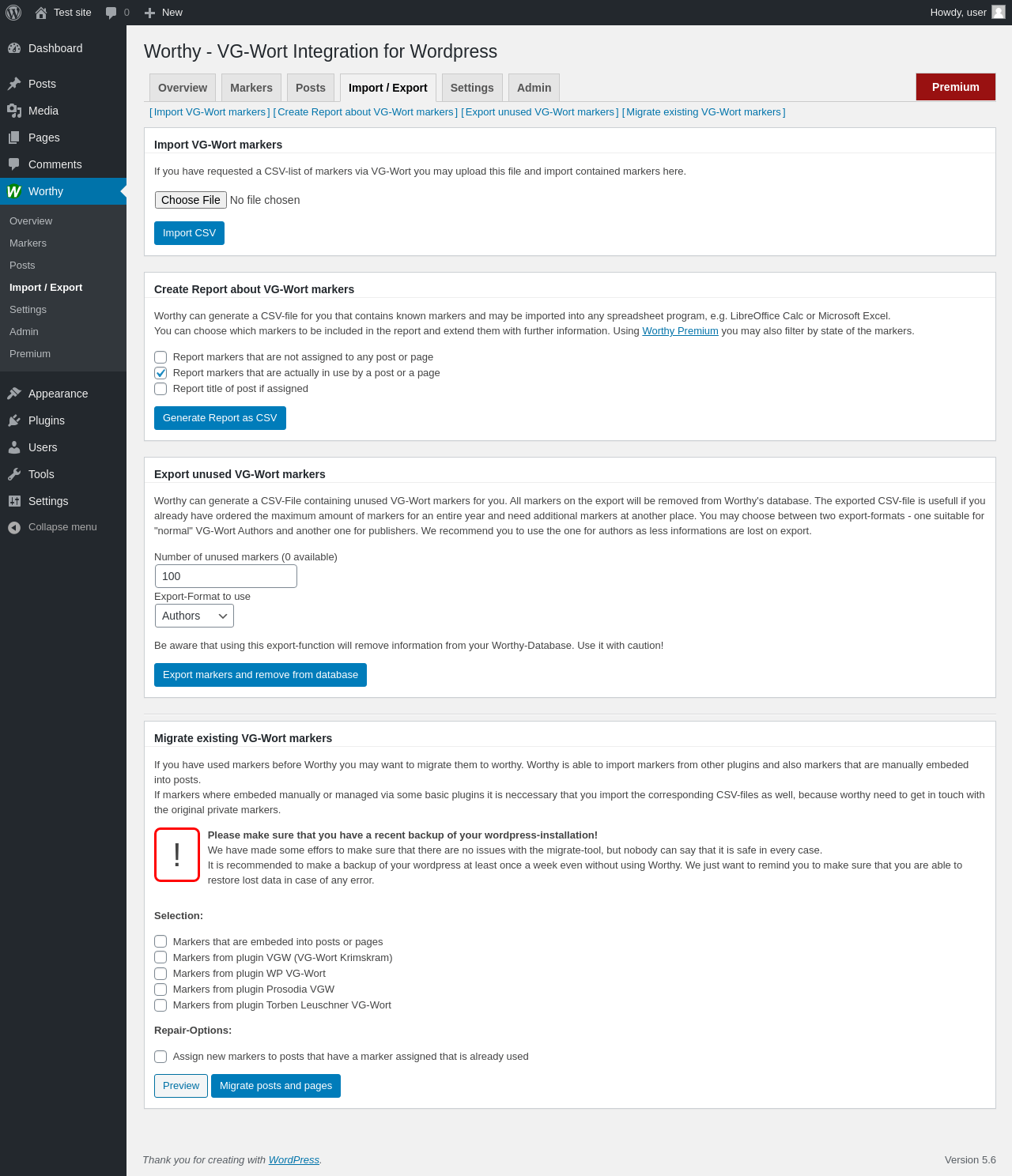This screenshot has height=1176, width=1012.
Task: Open the comments bubble icon in admin bar
Action: point(111,13)
